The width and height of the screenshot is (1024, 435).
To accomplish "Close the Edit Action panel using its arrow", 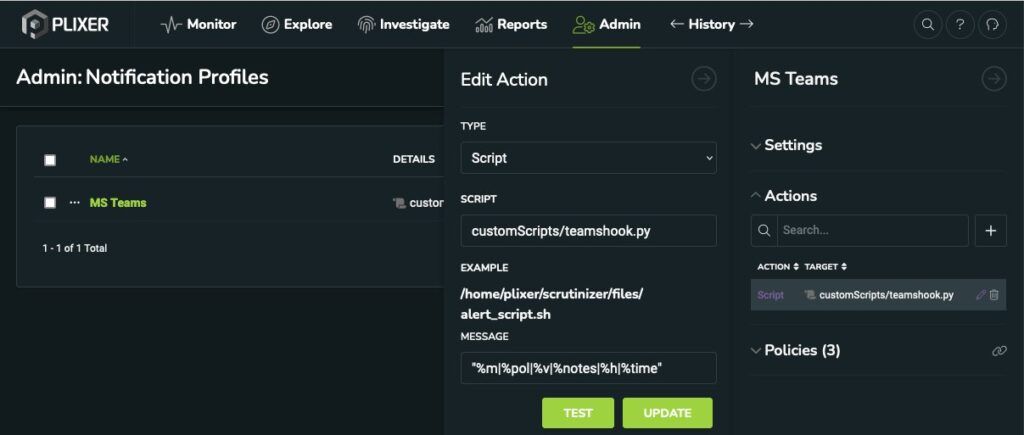I will coord(703,79).
